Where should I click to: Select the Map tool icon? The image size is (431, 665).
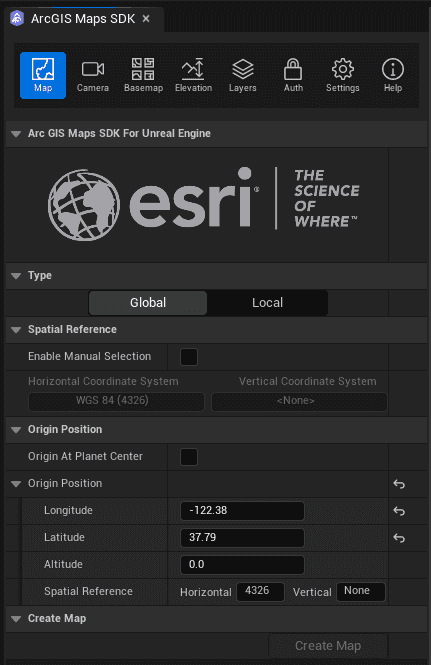(43, 75)
